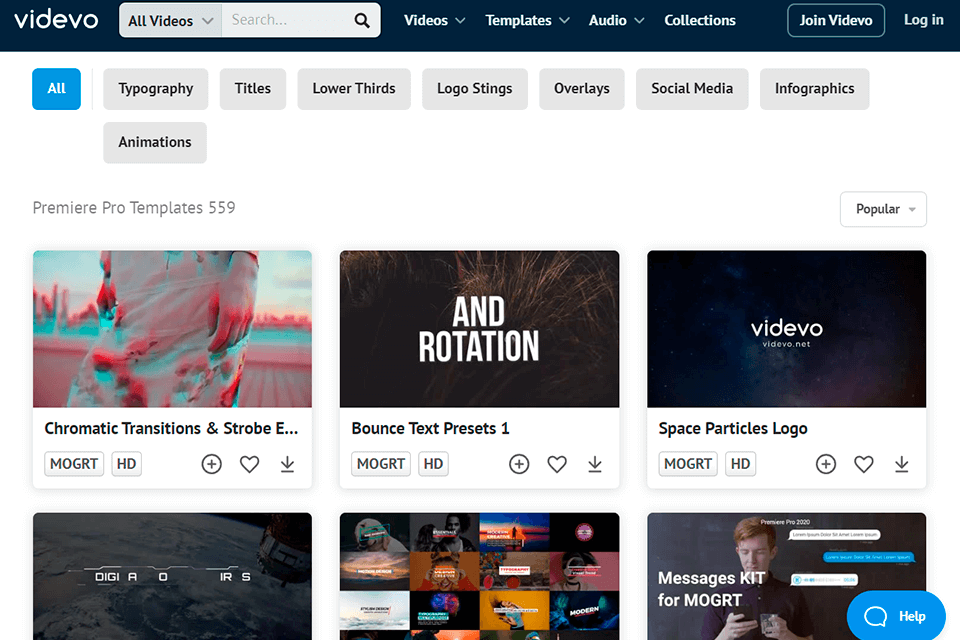
Task: Click the Premiere Pro Templates 559 heading
Action: click(133, 208)
